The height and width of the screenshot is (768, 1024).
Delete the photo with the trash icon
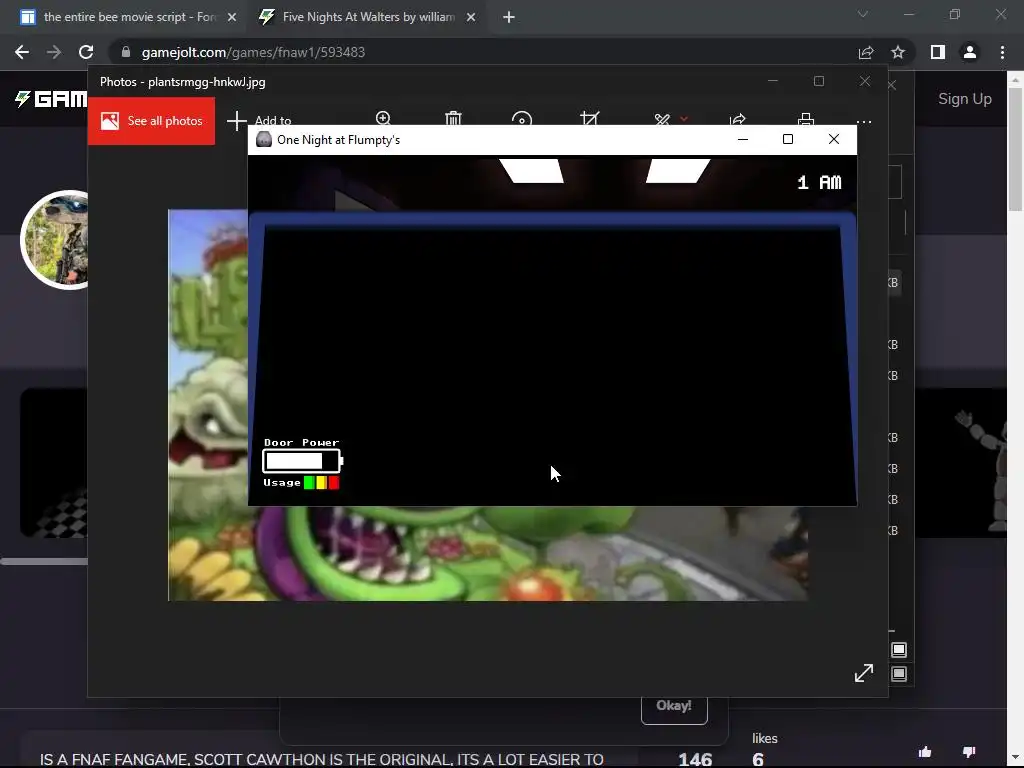point(453,118)
